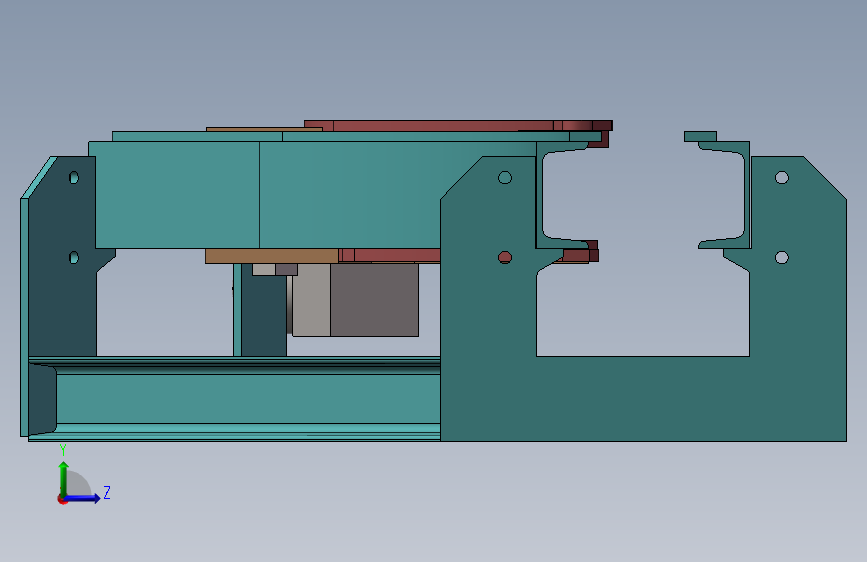Select the long red top plate
Screen dimensions: 867x562
(442, 126)
